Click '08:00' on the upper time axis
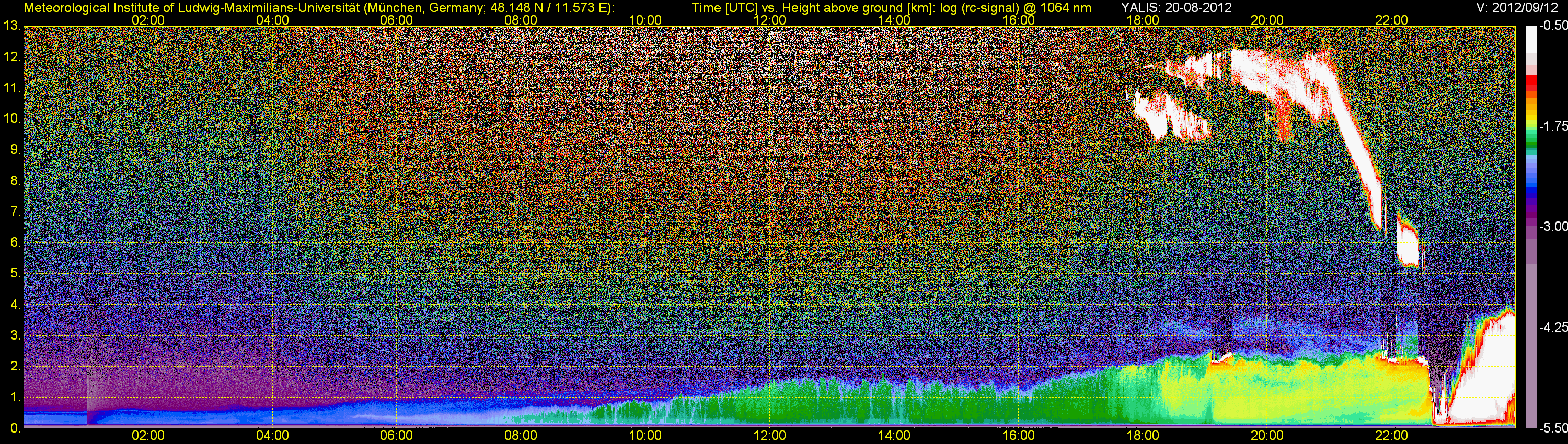This screenshot has width=1568, height=444. tap(521, 20)
